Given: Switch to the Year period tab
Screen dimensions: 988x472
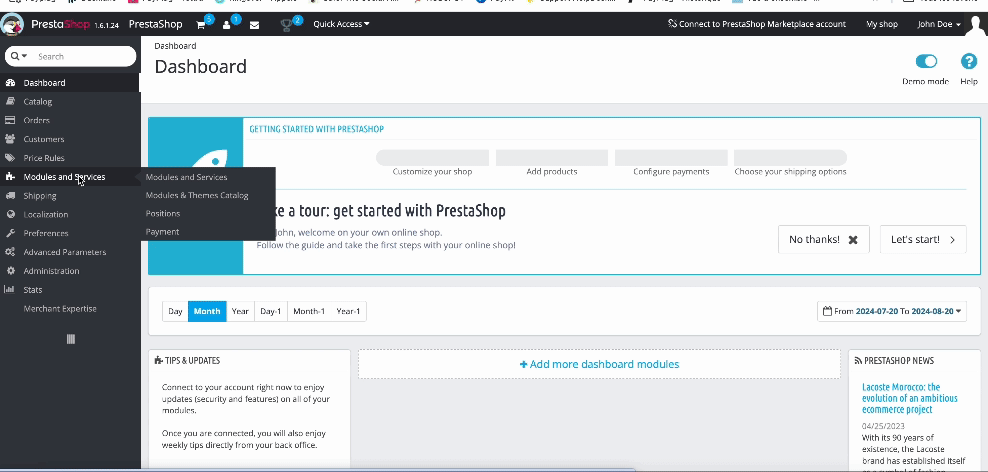Looking at the screenshot, I should tap(240, 311).
